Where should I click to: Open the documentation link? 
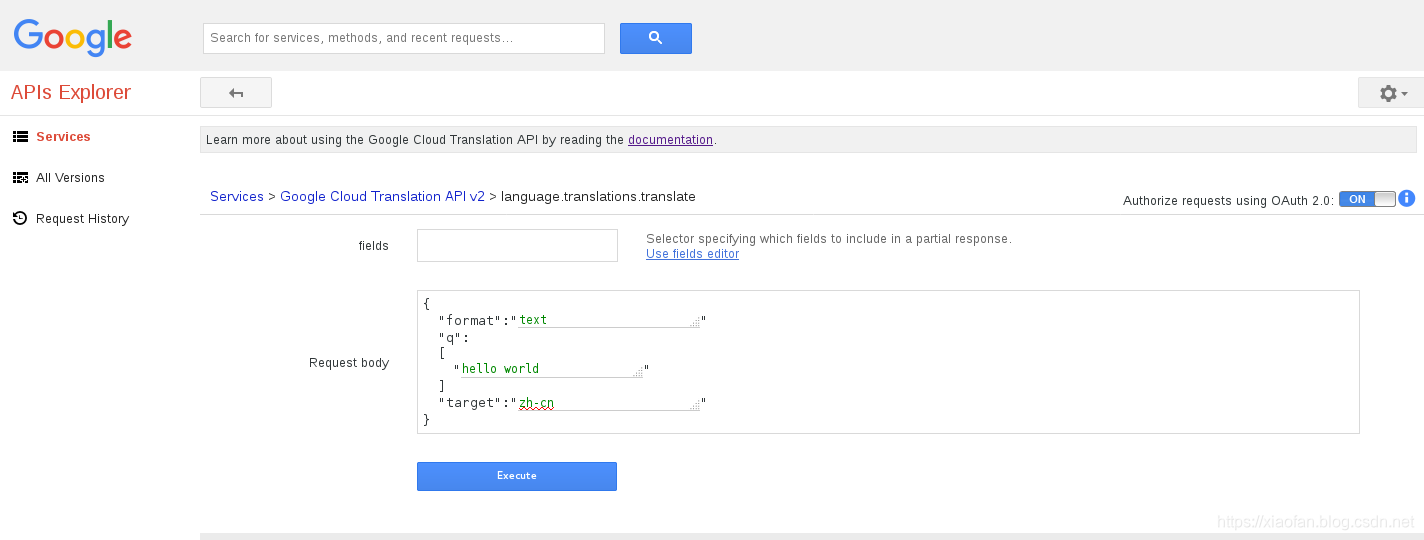click(670, 140)
